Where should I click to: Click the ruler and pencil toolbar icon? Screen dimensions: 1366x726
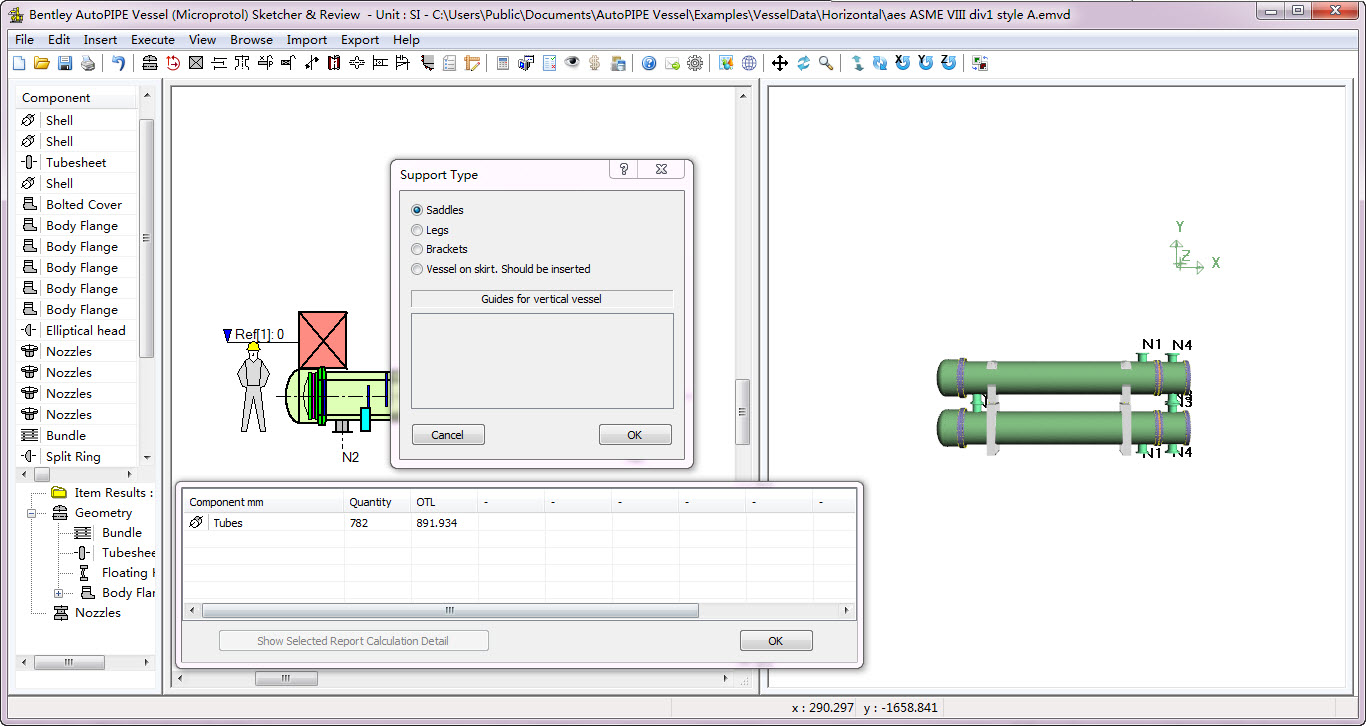click(x=472, y=63)
